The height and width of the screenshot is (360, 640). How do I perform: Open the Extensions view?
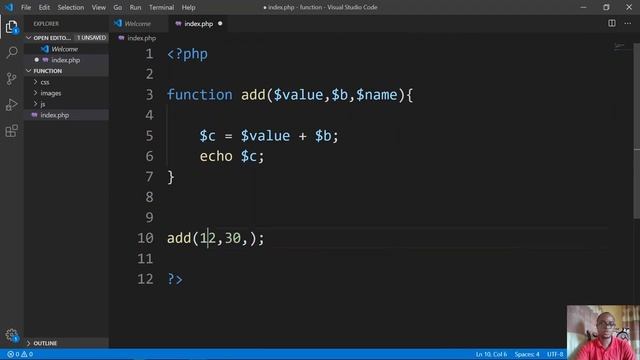(11, 131)
